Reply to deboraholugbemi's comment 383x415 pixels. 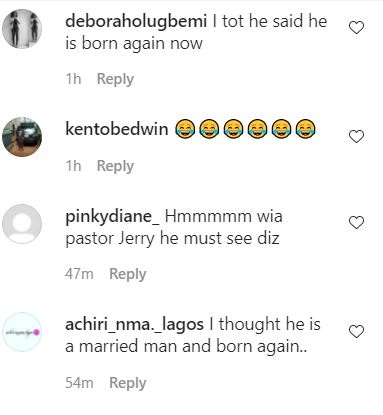[x=115, y=79]
